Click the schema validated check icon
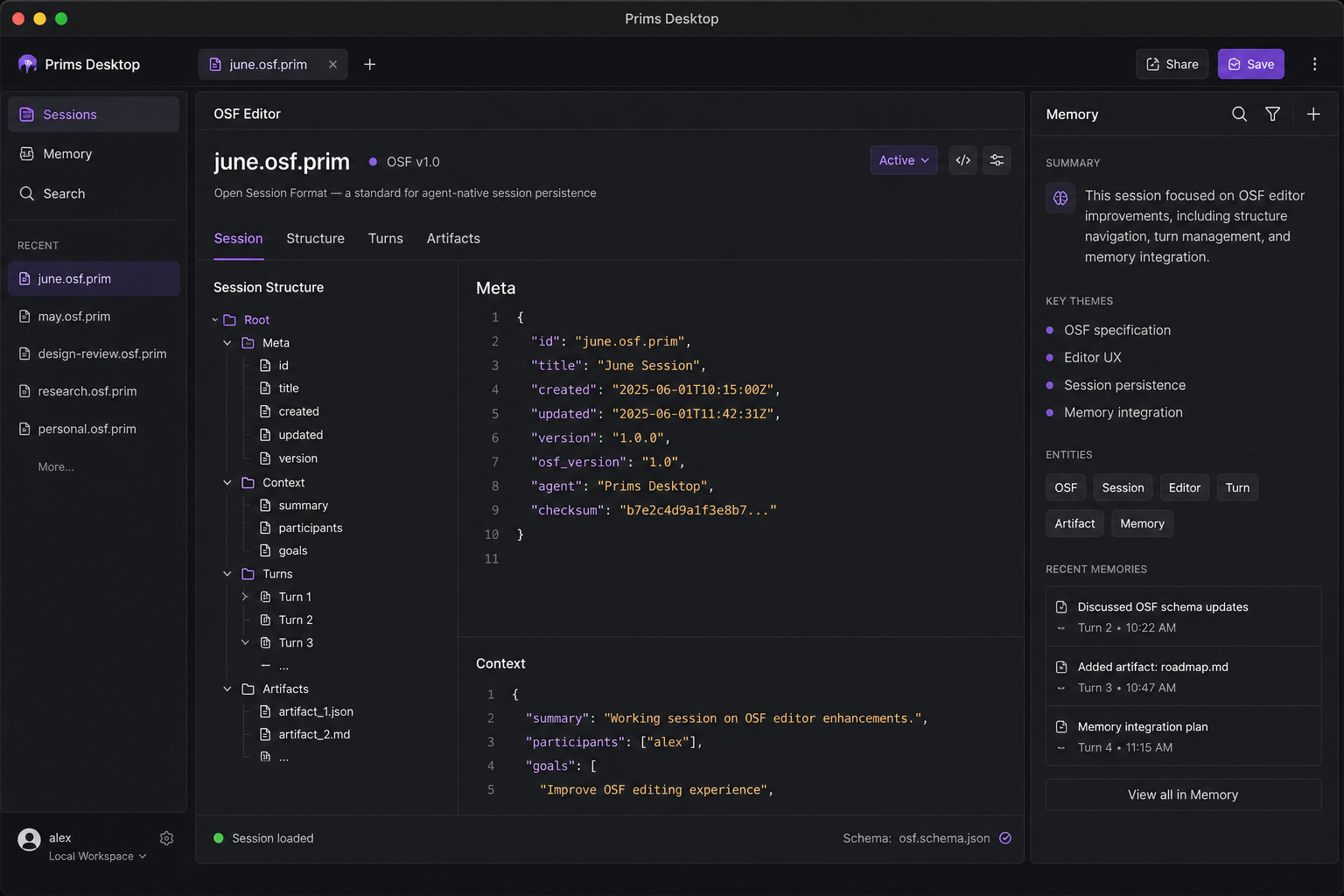 click(x=1005, y=838)
